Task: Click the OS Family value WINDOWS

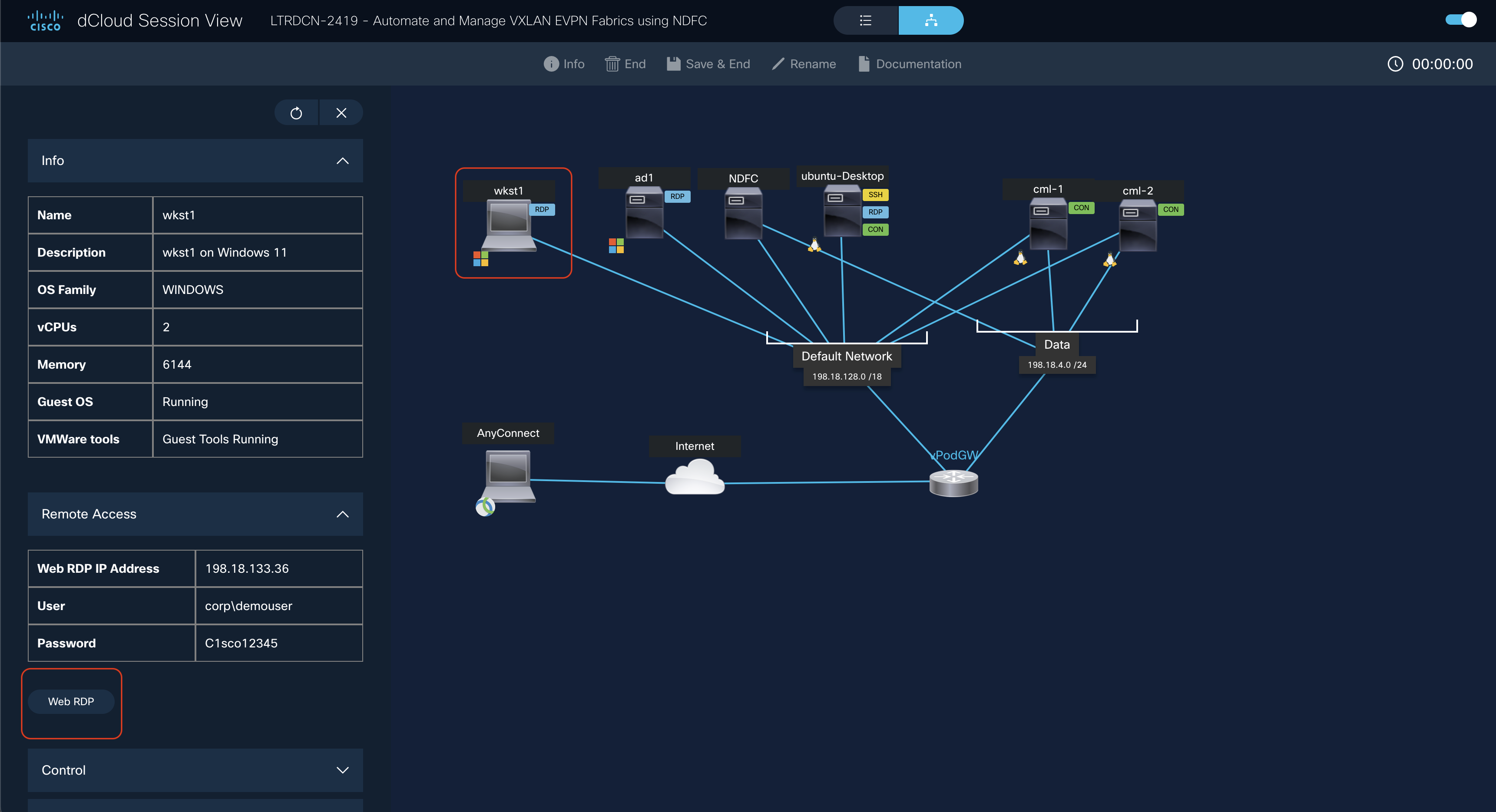Action: click(x=193, y=290)
